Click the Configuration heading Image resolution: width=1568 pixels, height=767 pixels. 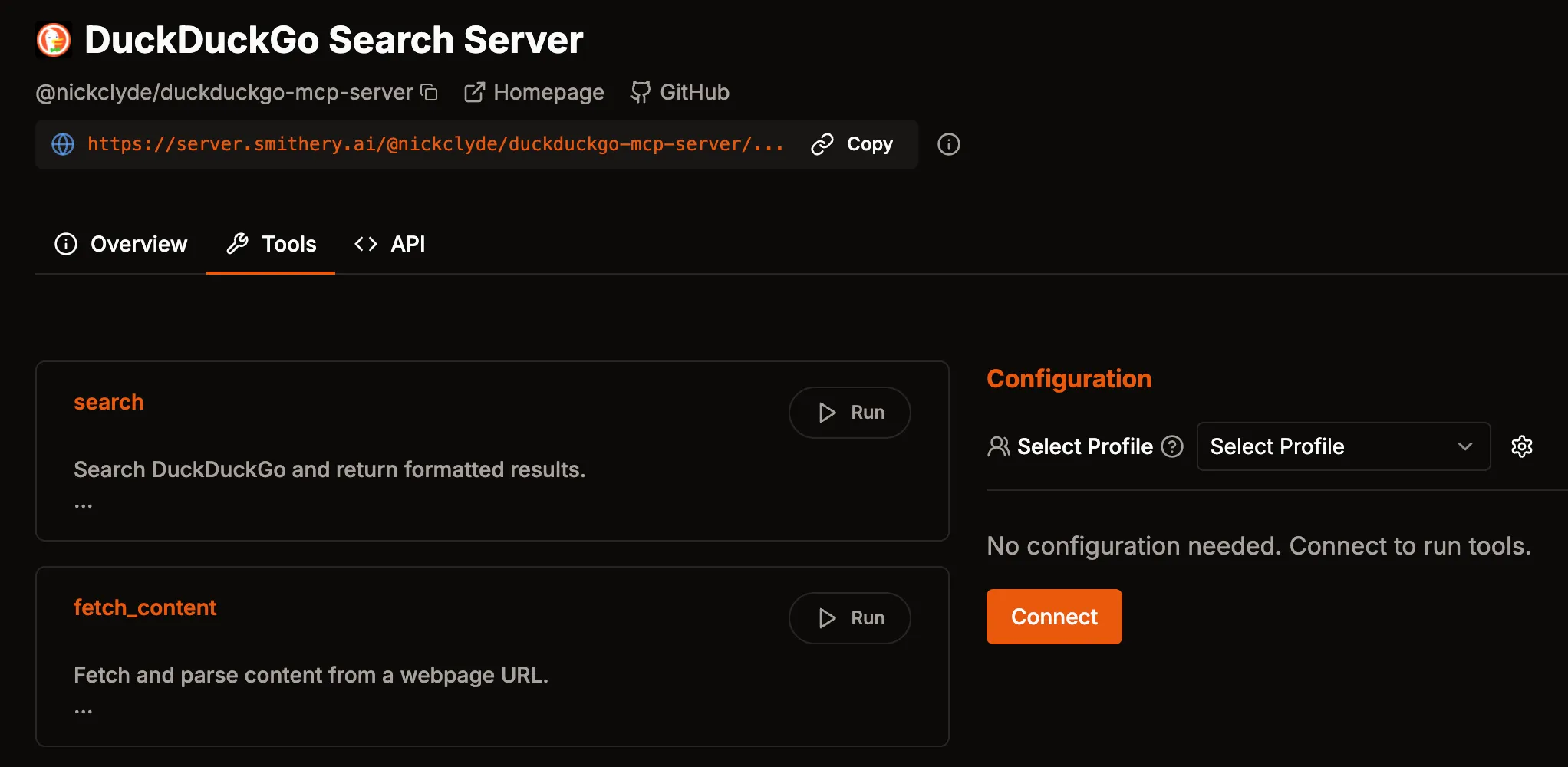coord(1069,379)
